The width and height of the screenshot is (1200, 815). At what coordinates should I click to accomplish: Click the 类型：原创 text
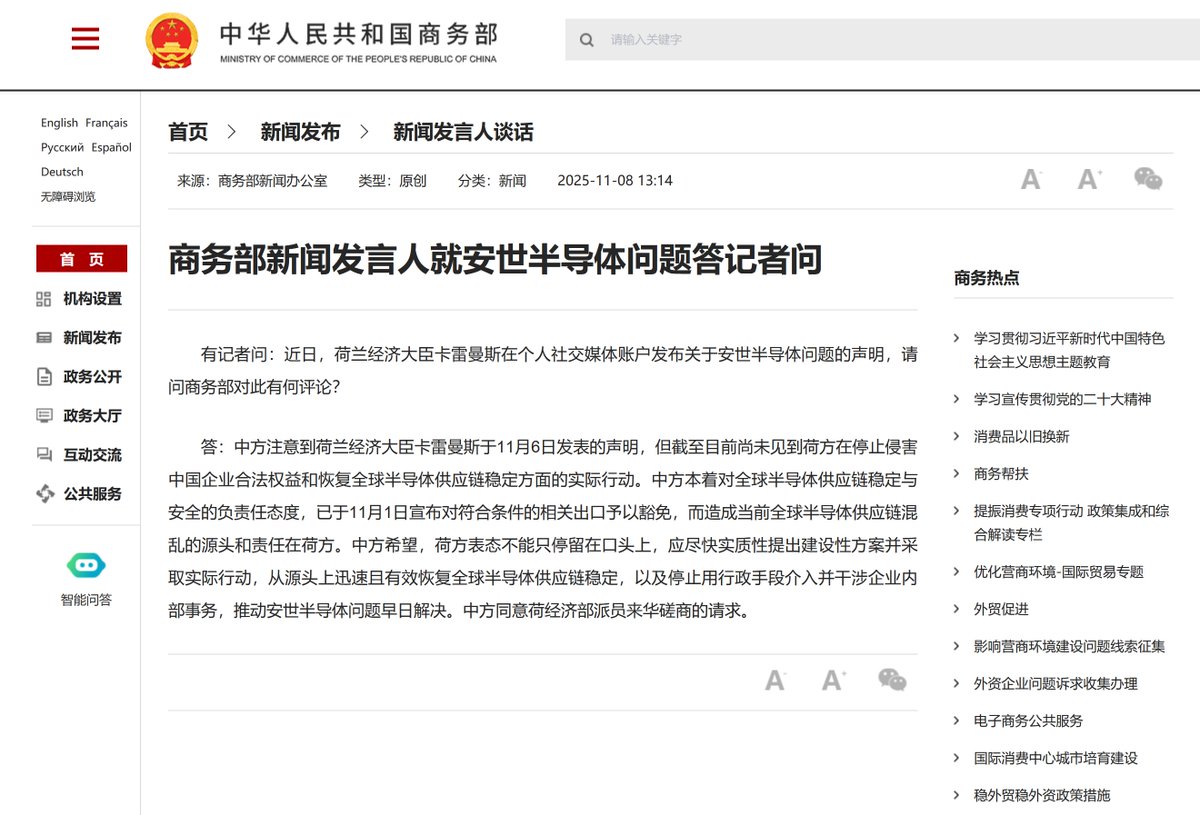point(392,181)
